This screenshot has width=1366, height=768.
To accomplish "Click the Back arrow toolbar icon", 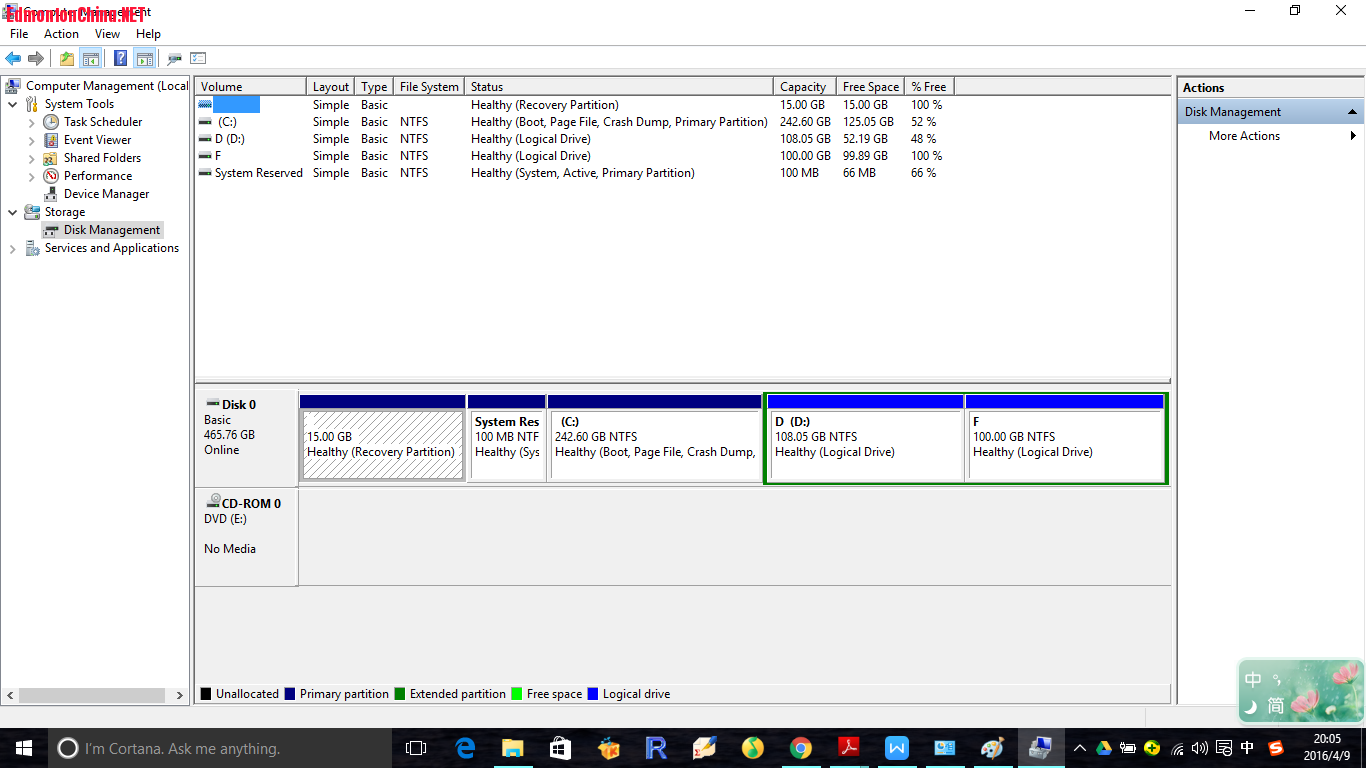I will click(x=13, y=59).
